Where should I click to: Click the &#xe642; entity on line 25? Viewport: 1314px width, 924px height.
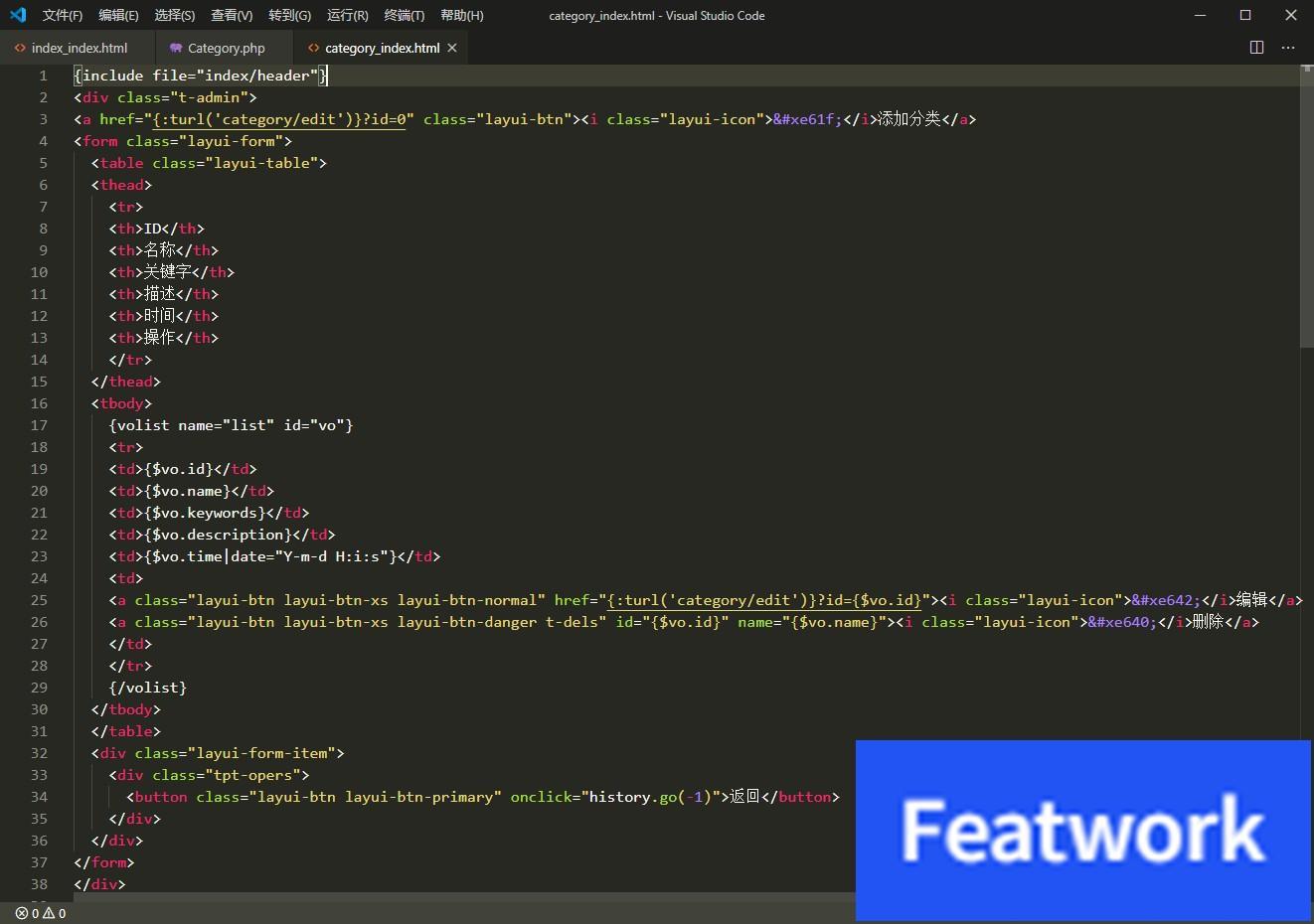(x=1166, y=600)
